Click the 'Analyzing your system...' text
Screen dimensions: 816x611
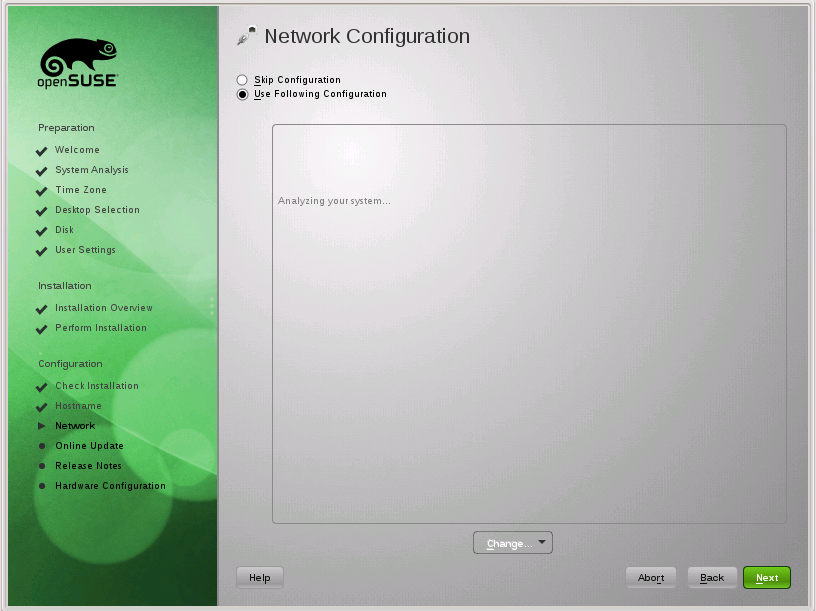pos(334,201)
